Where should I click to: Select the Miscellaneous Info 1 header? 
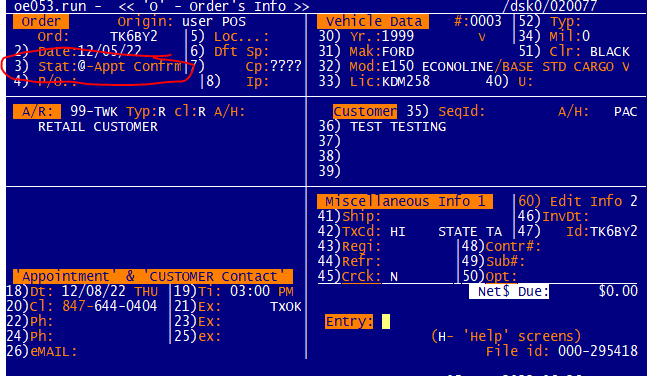pyautogui.click(x=405, y=202)
